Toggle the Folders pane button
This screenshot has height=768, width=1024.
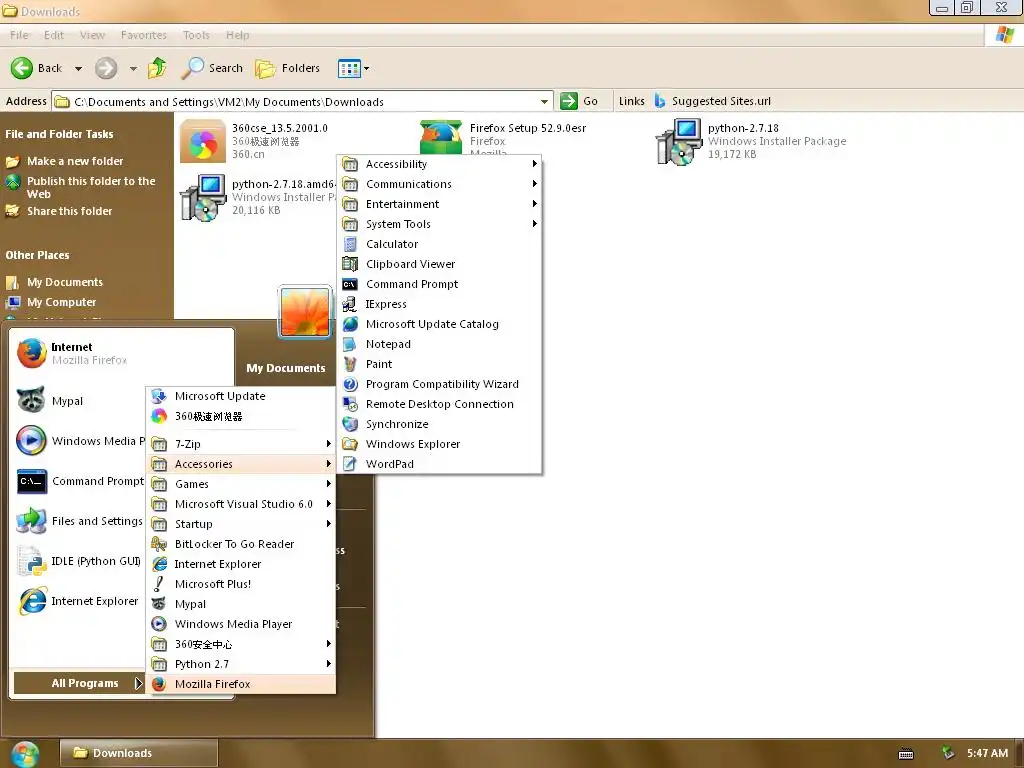[287, 68]
